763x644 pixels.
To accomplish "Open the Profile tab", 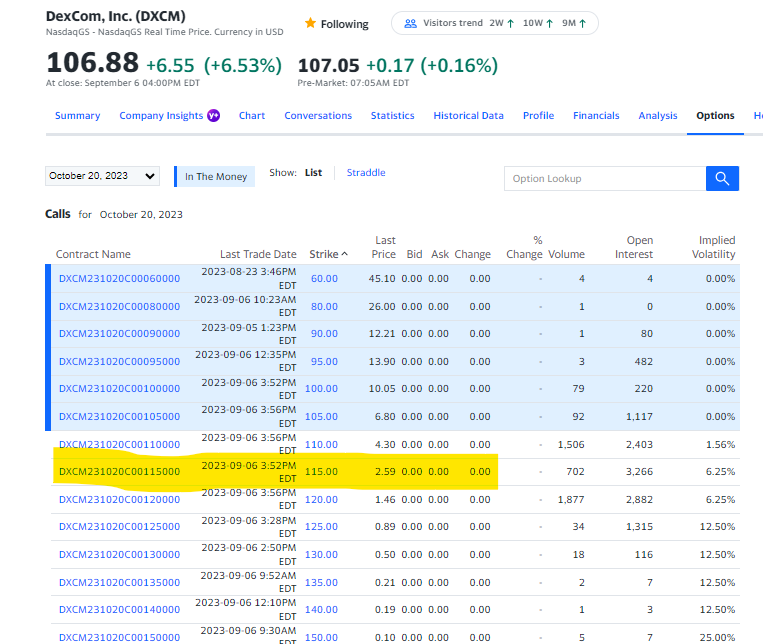I will pos(538,115).
